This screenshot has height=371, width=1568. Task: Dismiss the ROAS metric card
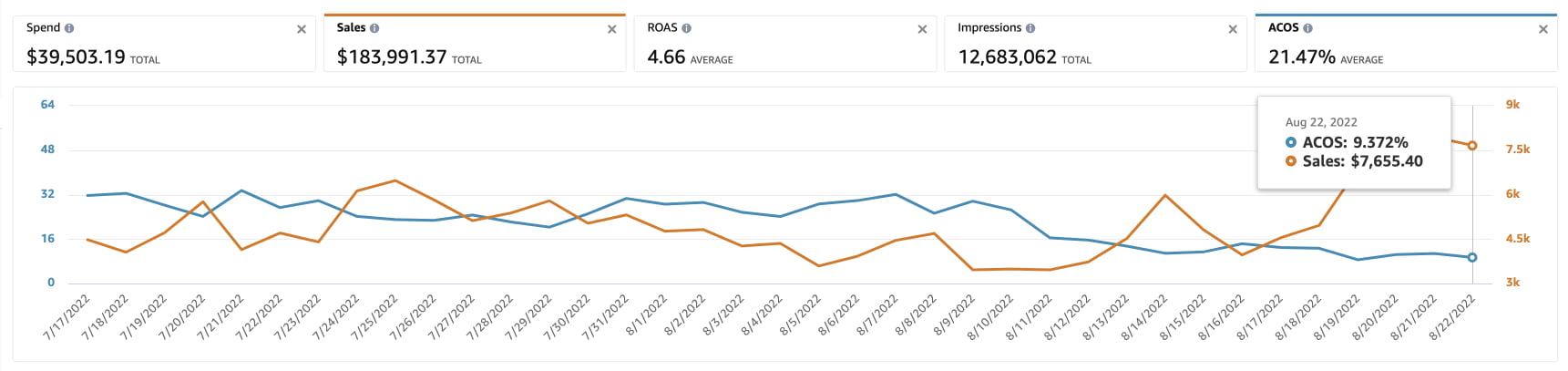[x=922, y=29]
